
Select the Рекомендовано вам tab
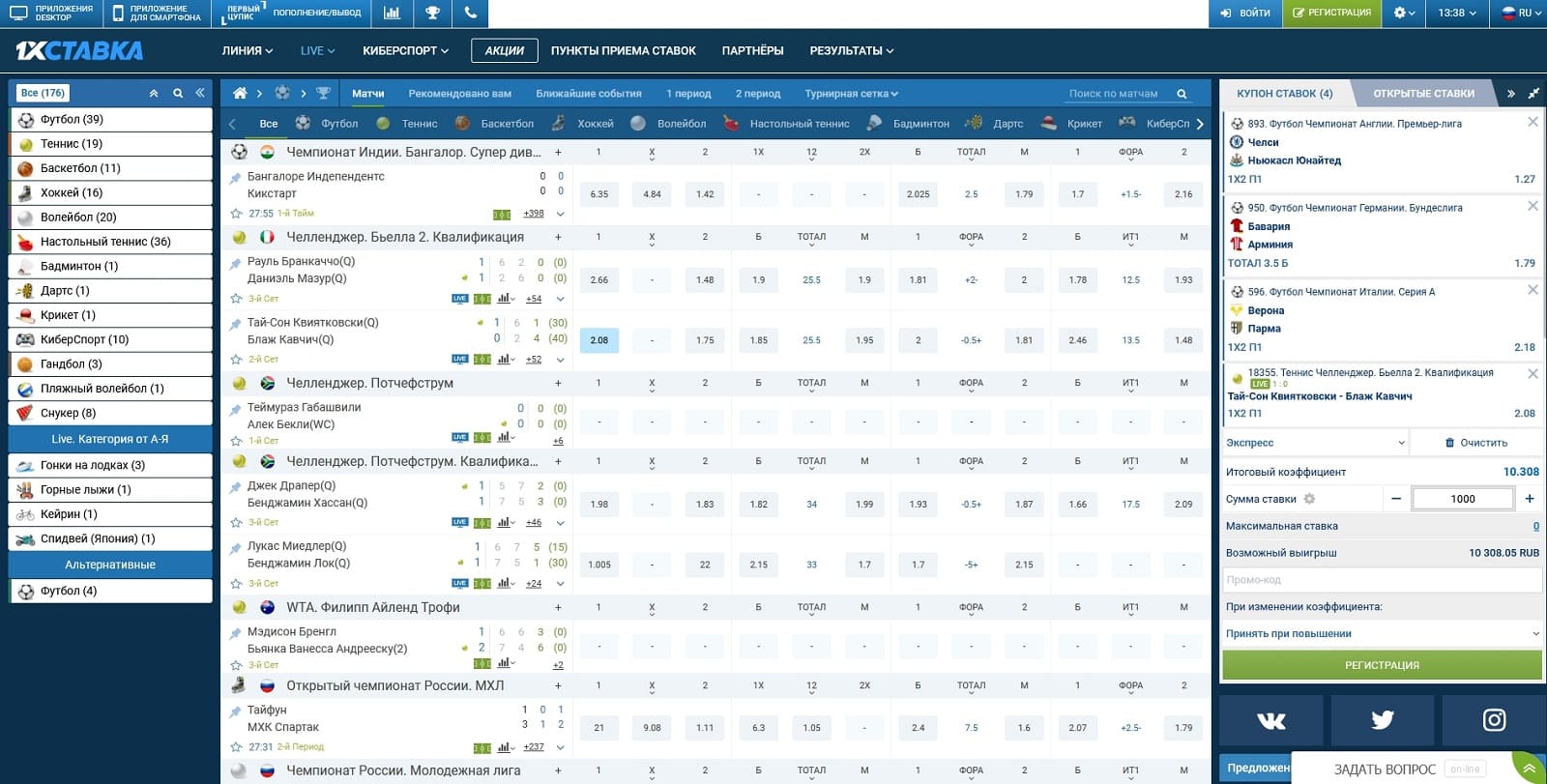460,94
